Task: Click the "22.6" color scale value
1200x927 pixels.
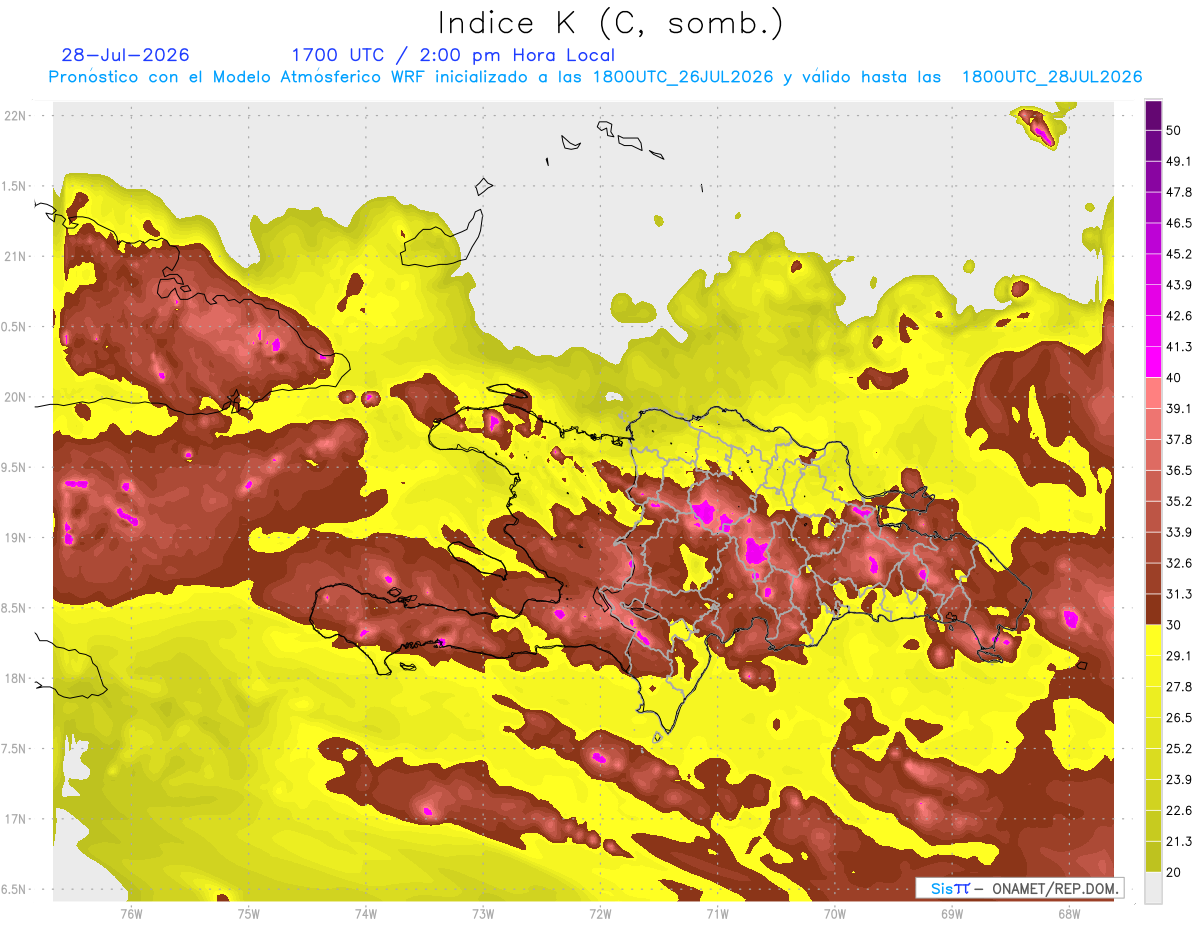Action: coord(1179,811)
